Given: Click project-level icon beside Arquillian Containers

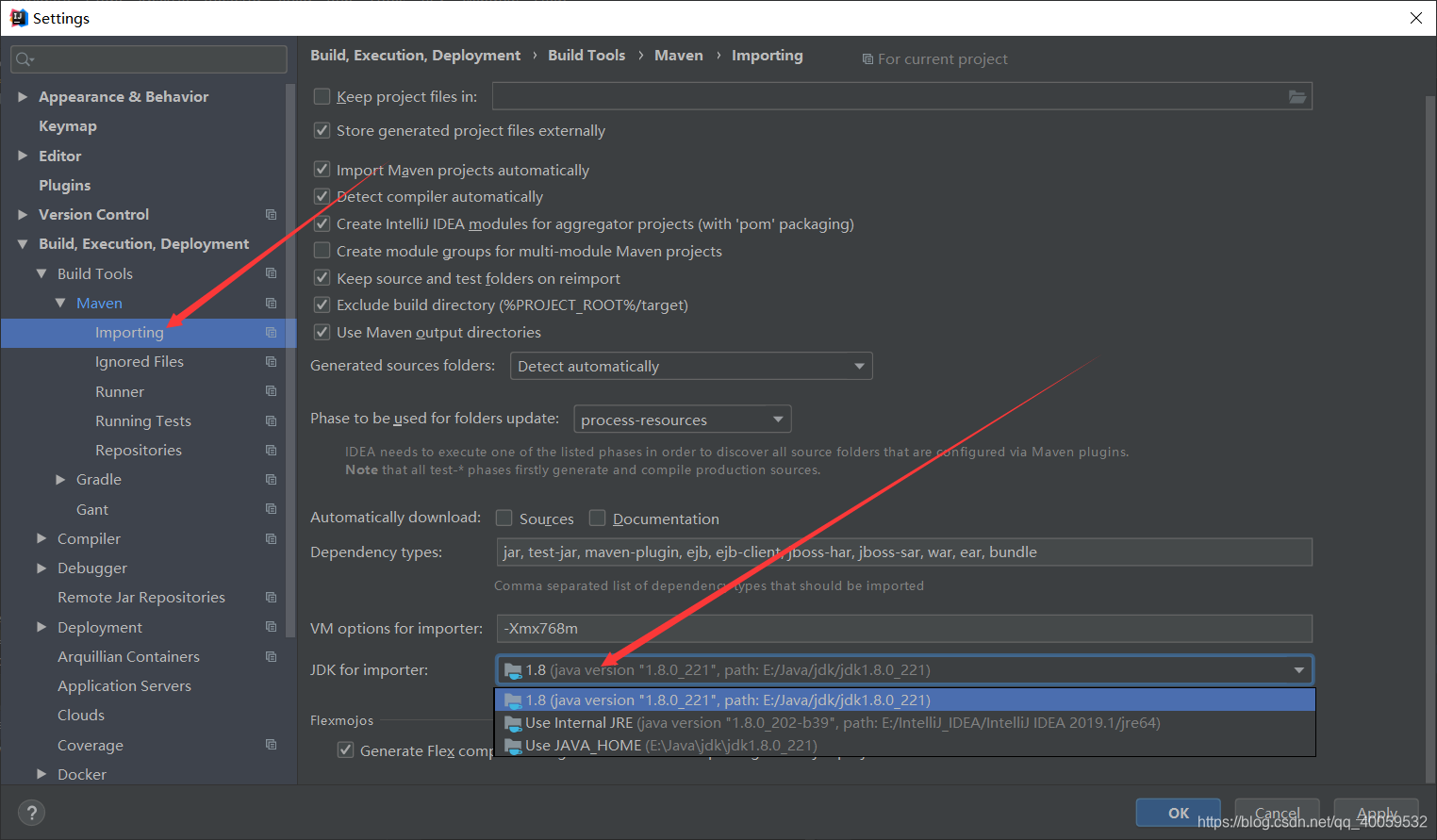Looking at the screenshot, I should tap(271, 657).
